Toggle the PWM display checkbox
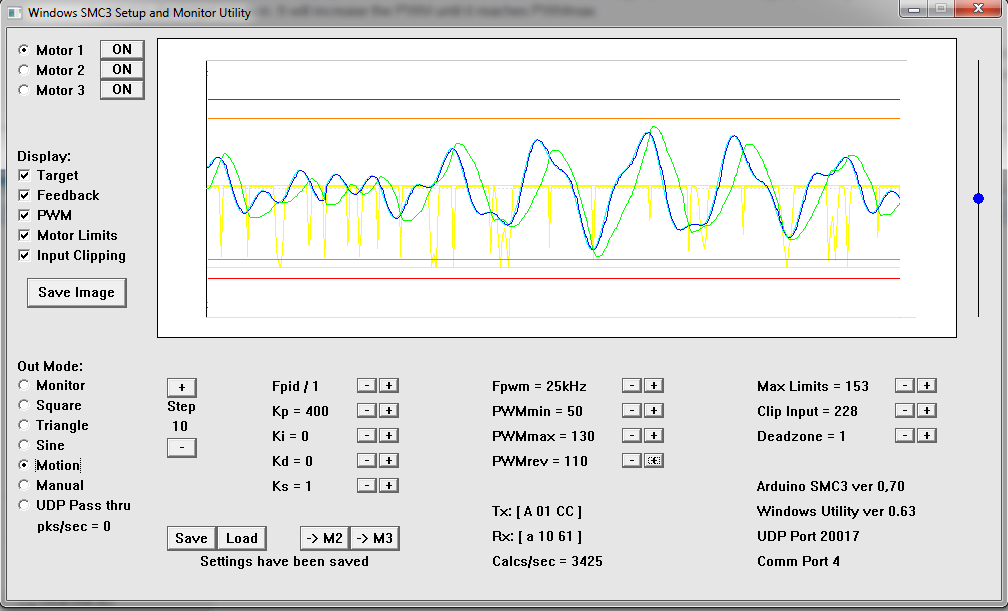Viewport: 1008px width, 611px height. [x=24, y=215]
